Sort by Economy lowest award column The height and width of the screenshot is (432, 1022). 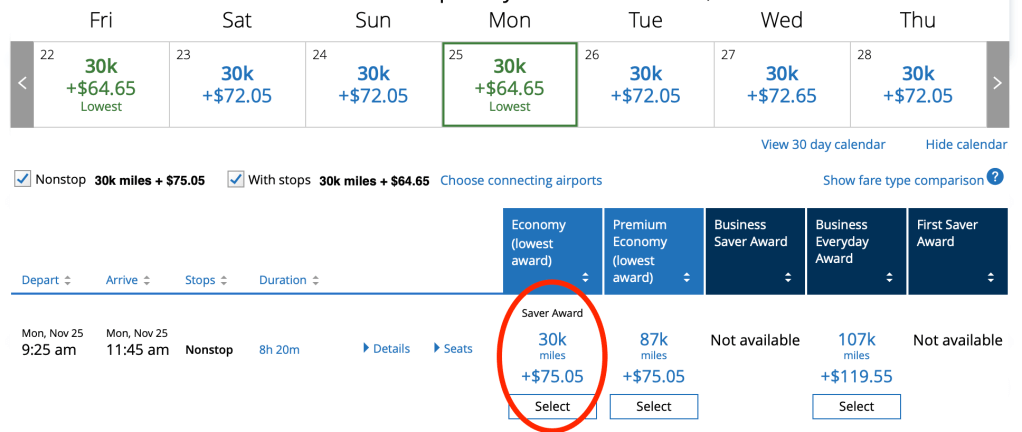tap(586, 277)
